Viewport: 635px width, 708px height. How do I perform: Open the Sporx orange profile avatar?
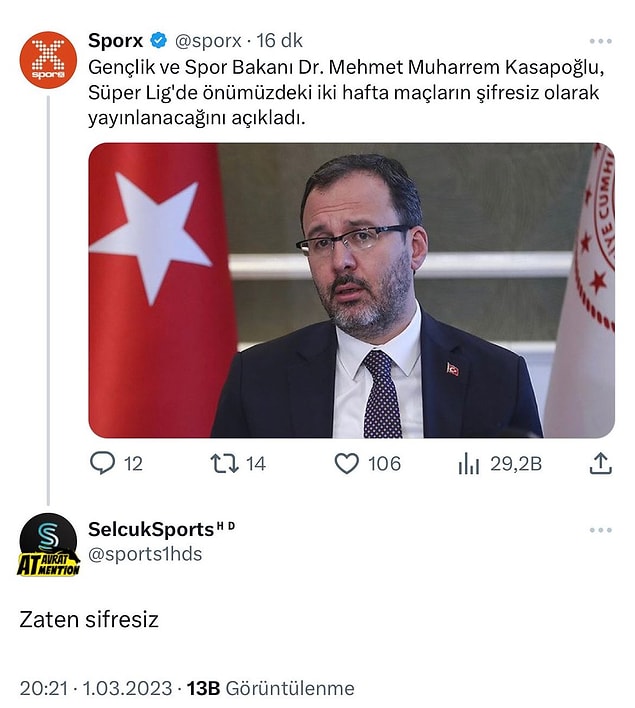point(48,60)
